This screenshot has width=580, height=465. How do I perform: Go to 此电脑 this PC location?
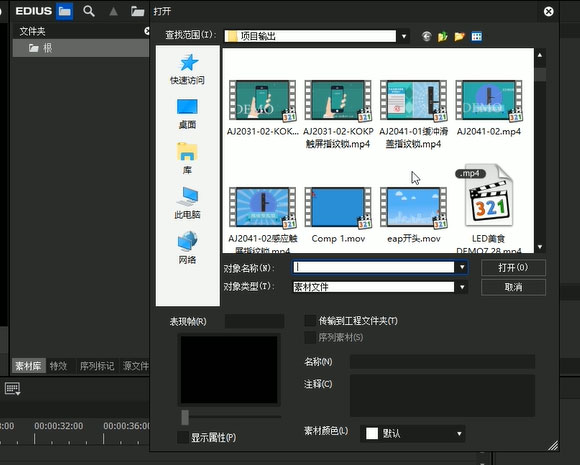[188, 203]
